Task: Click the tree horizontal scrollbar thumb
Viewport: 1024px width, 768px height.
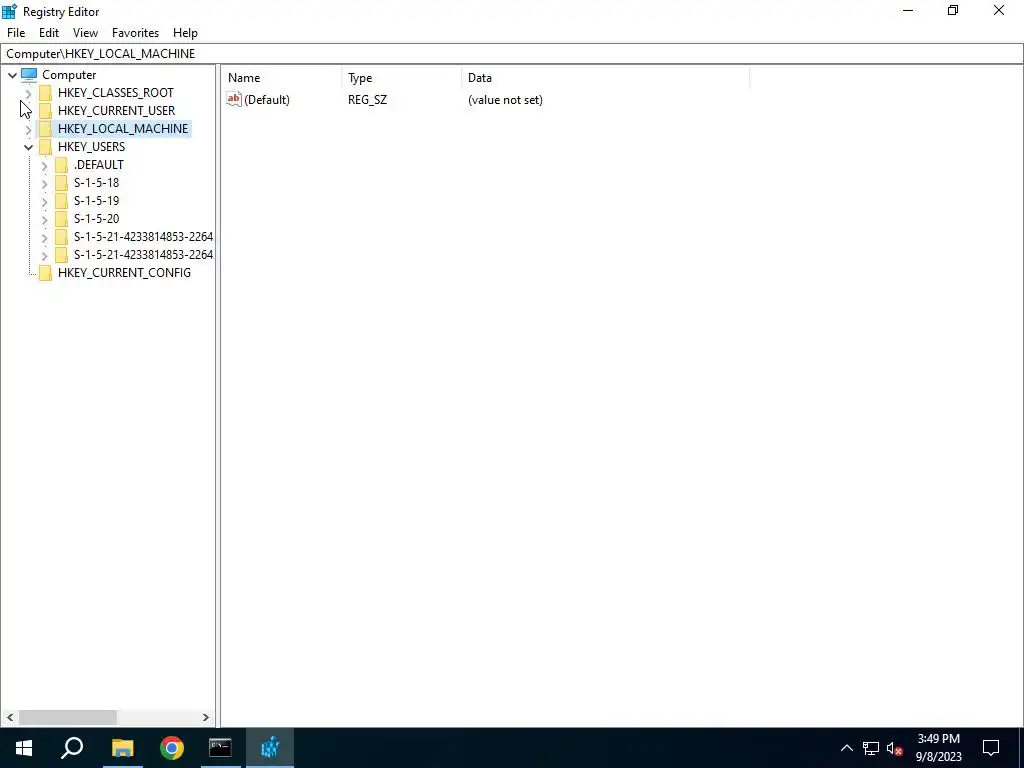Action: tap(68, 717)
